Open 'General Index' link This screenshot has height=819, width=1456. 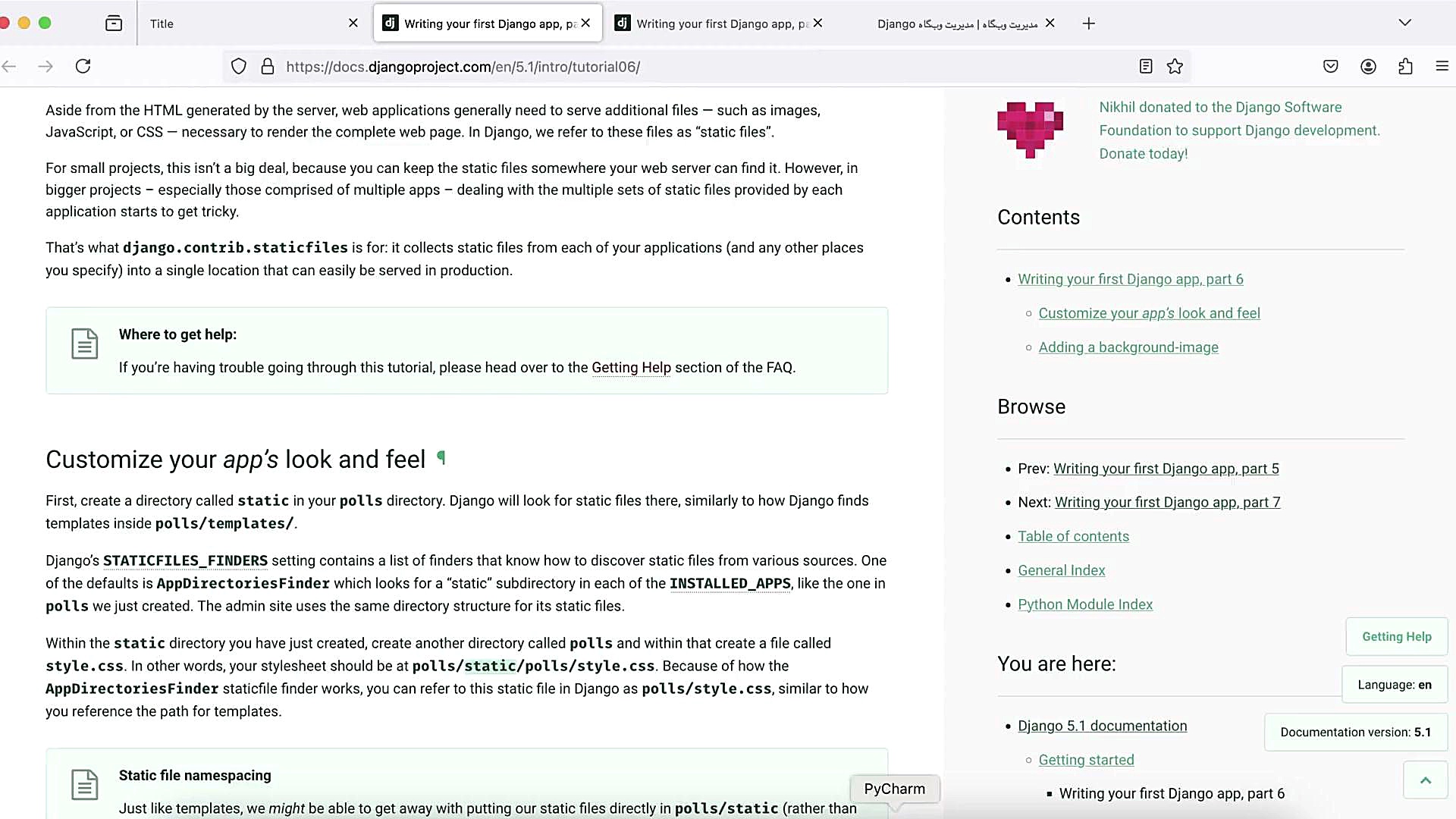coord(1062,571)
